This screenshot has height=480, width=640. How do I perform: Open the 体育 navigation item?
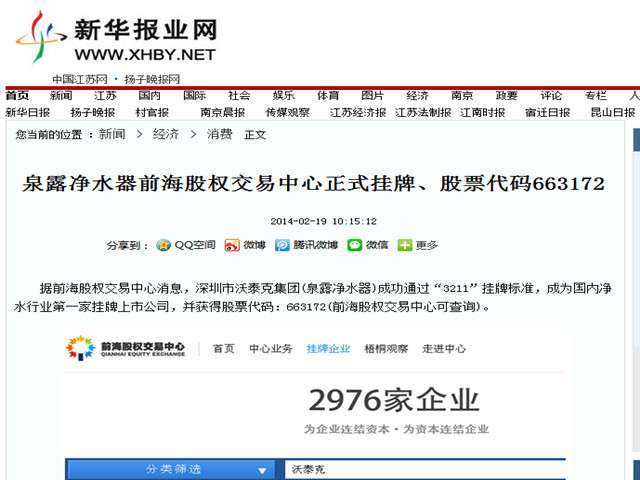click(x=328, y=96)
